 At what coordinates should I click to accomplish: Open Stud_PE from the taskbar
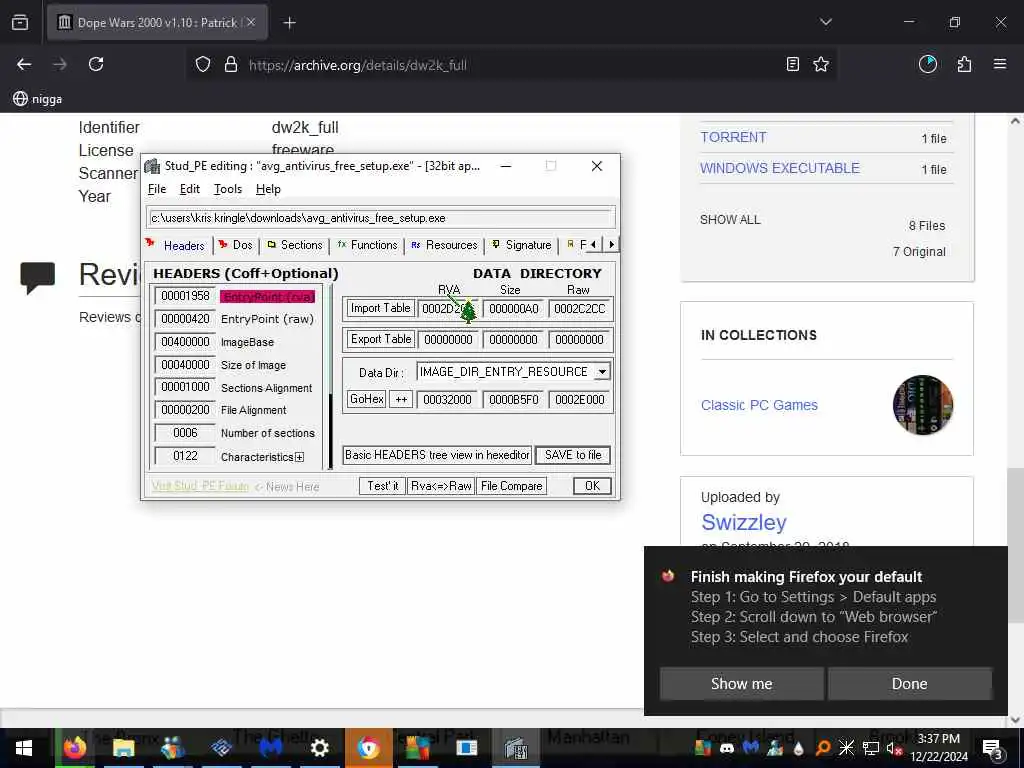516,748
